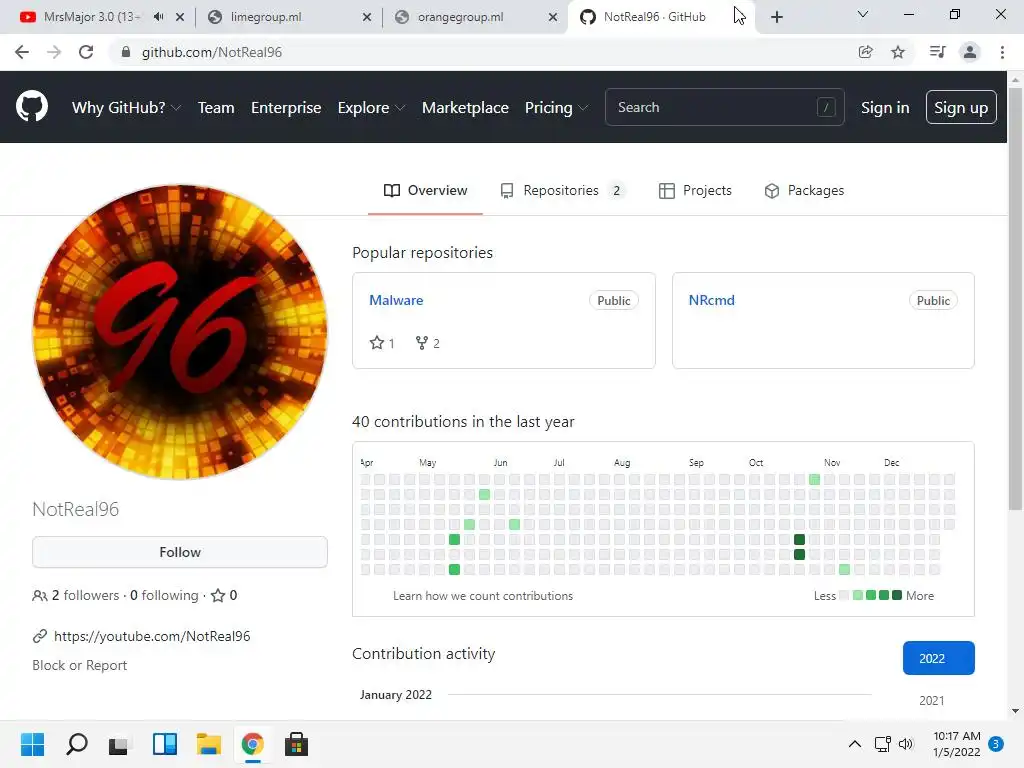1024x768 pixels.
Task: Bookmark this page with the star icon
Action: pos(898,52)
